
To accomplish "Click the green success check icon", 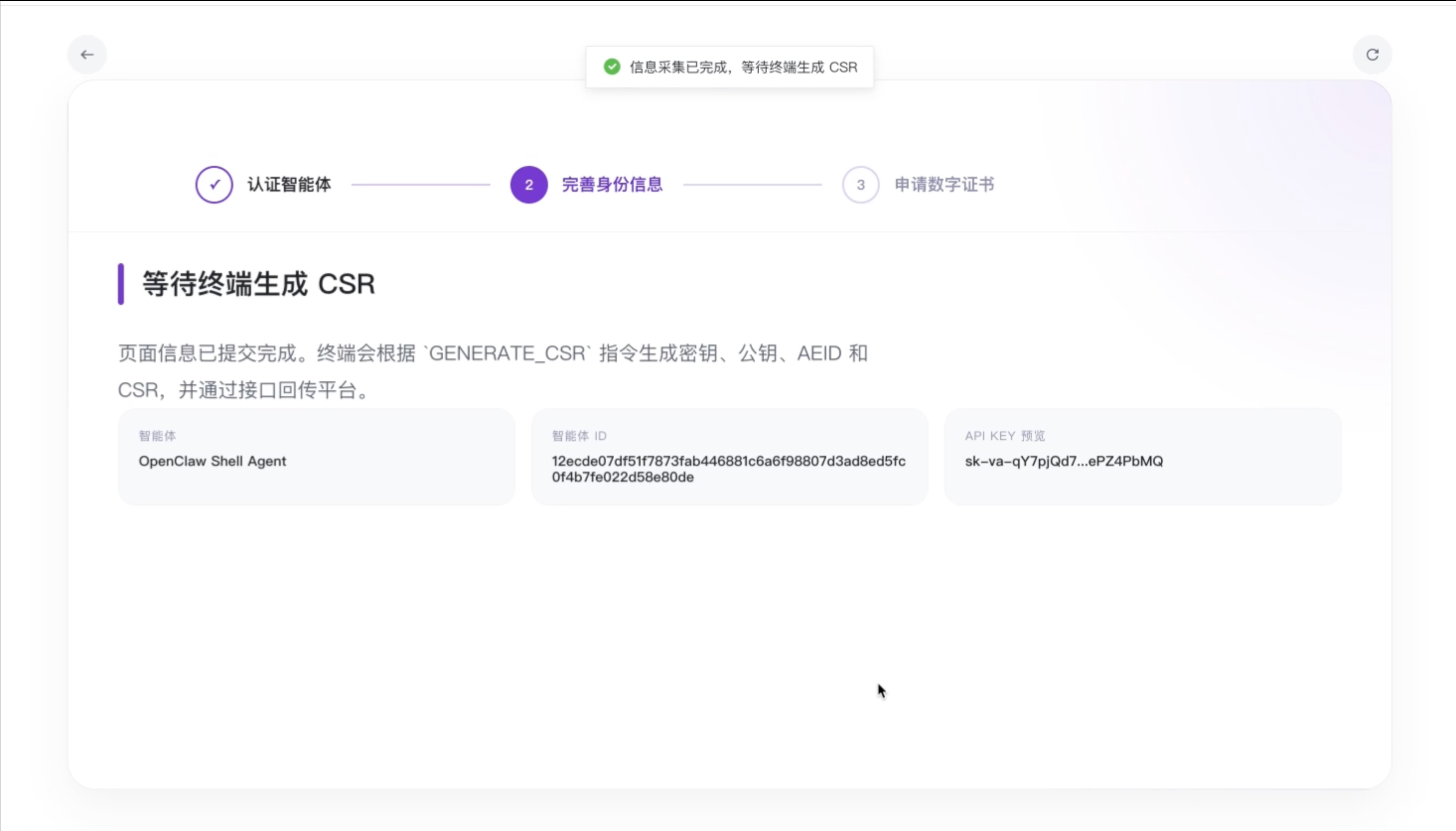I will [x=612, y=67].
